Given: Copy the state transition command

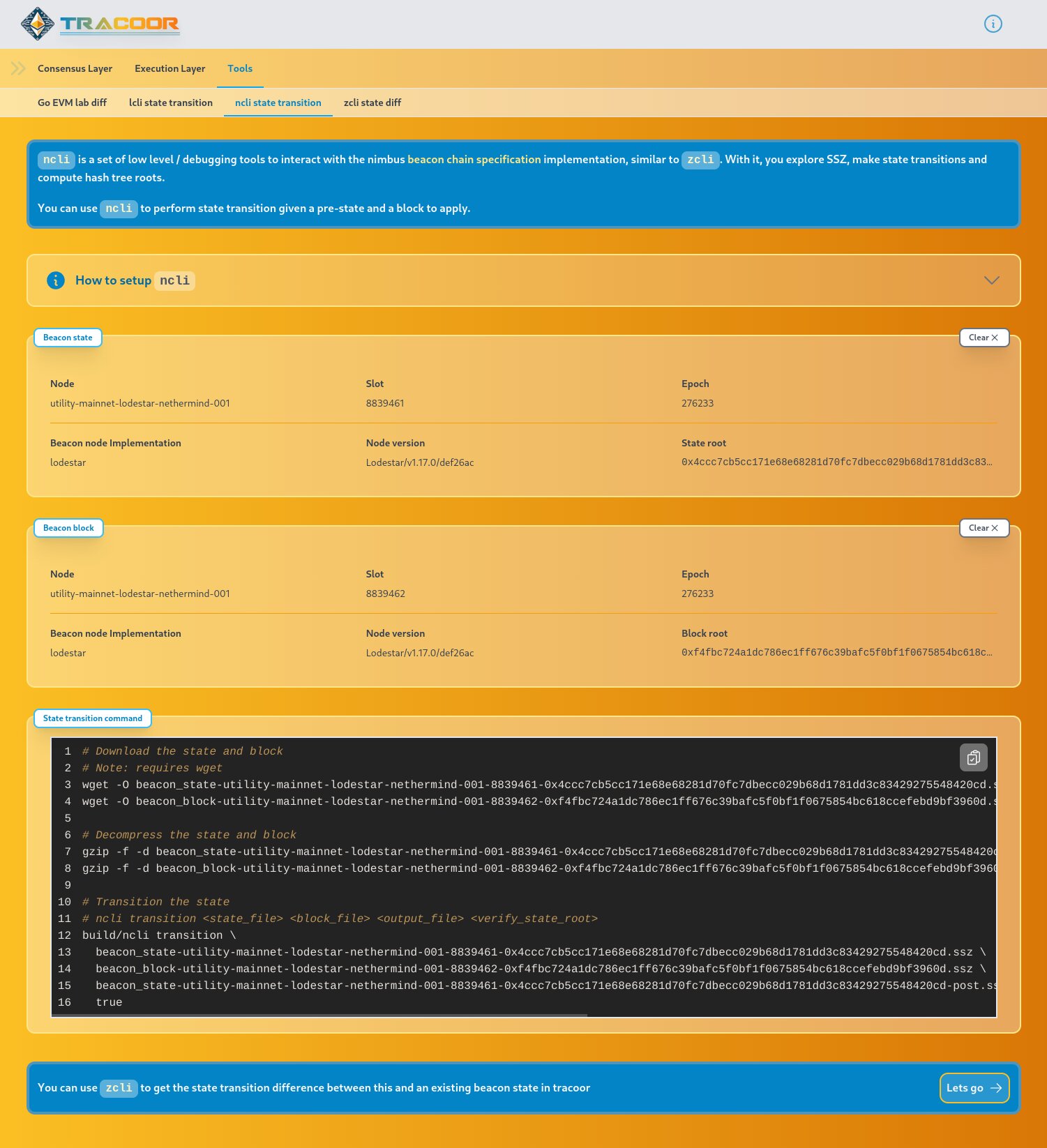Looking at the screenshot, I should click(x=973, y=757).
